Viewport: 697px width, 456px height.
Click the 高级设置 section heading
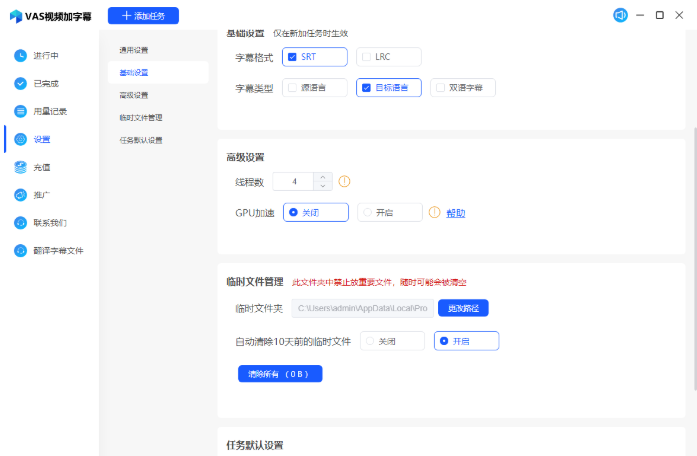point(245,157)
